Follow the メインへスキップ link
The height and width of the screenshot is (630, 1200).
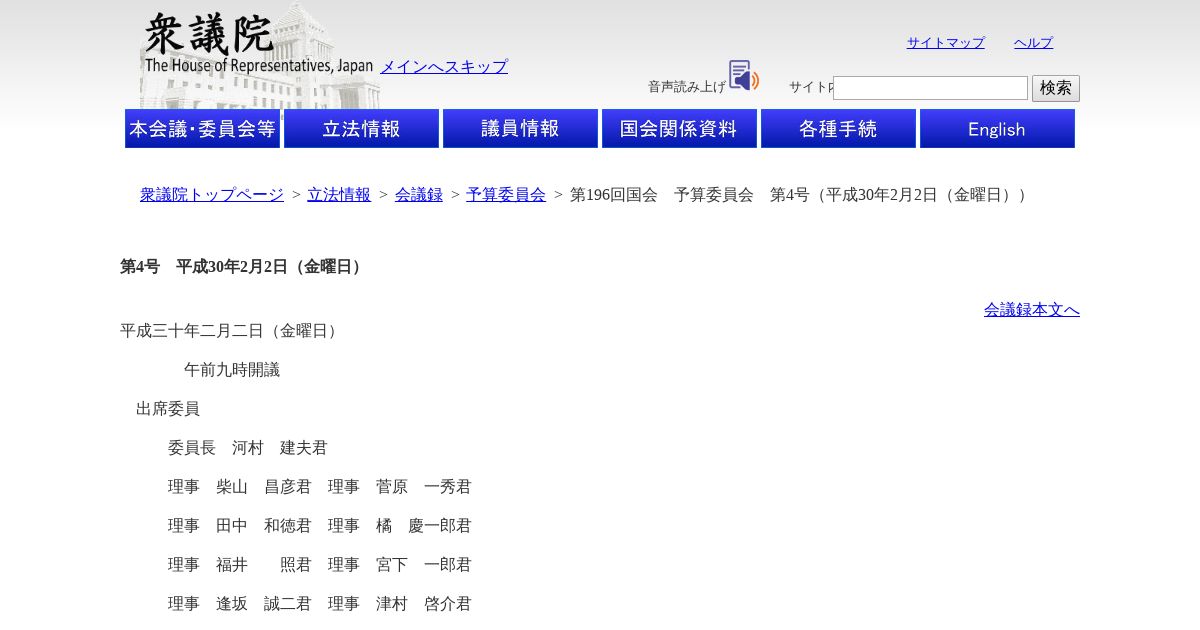coord(444,67)
